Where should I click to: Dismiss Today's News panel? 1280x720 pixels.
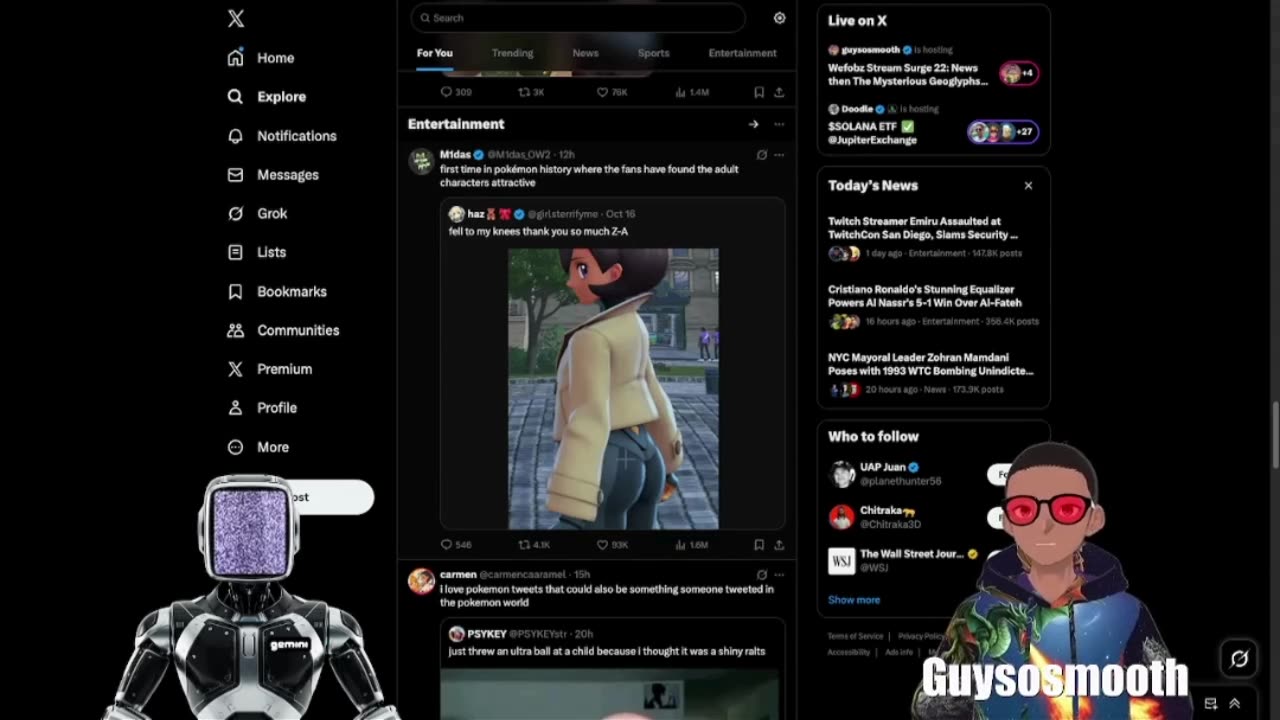coord(1028,185)
